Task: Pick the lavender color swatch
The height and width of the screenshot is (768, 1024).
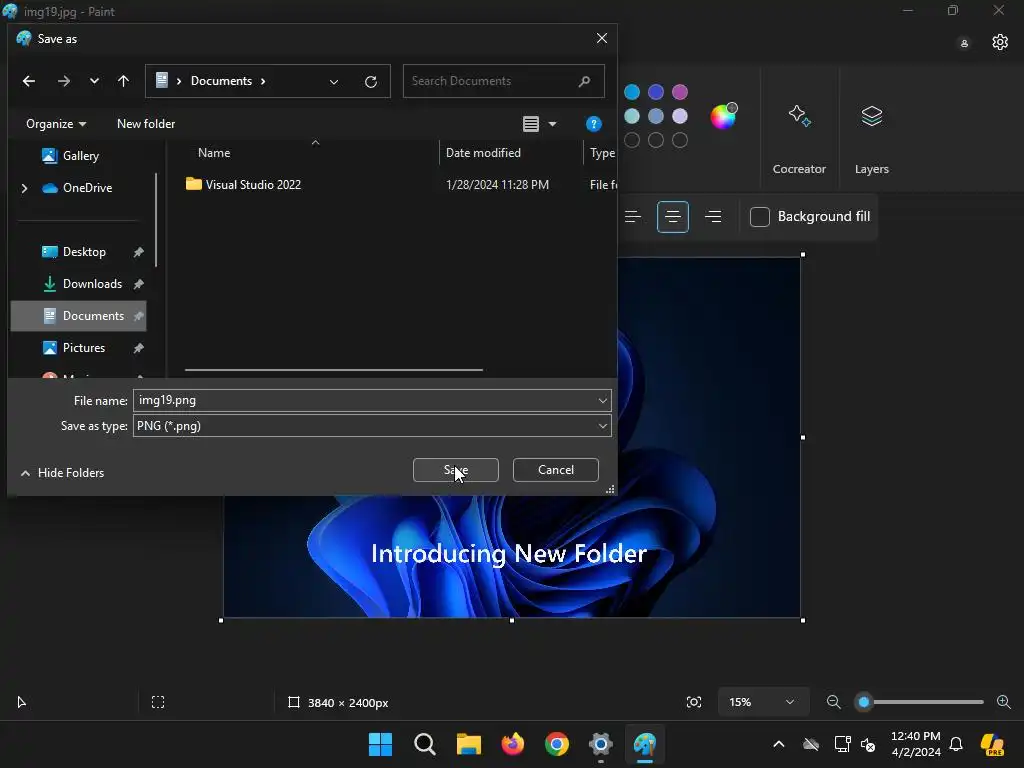Action: 680,116
